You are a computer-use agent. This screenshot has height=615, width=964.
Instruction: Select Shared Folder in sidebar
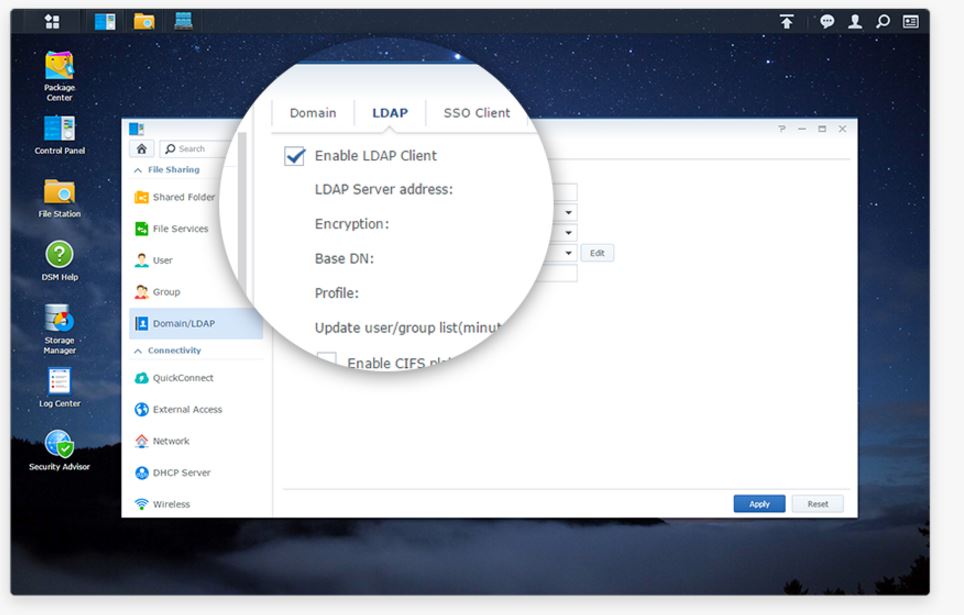tap(184, 197)
